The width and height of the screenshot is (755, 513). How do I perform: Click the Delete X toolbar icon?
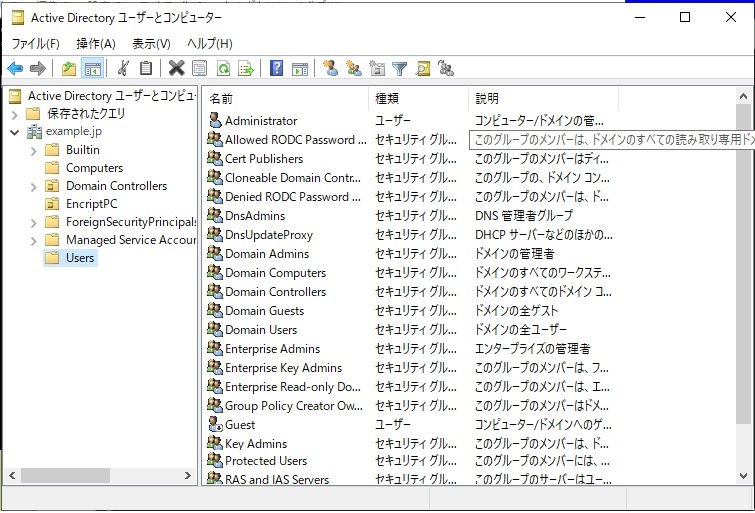pyautogui.click(x=176, y=68)
